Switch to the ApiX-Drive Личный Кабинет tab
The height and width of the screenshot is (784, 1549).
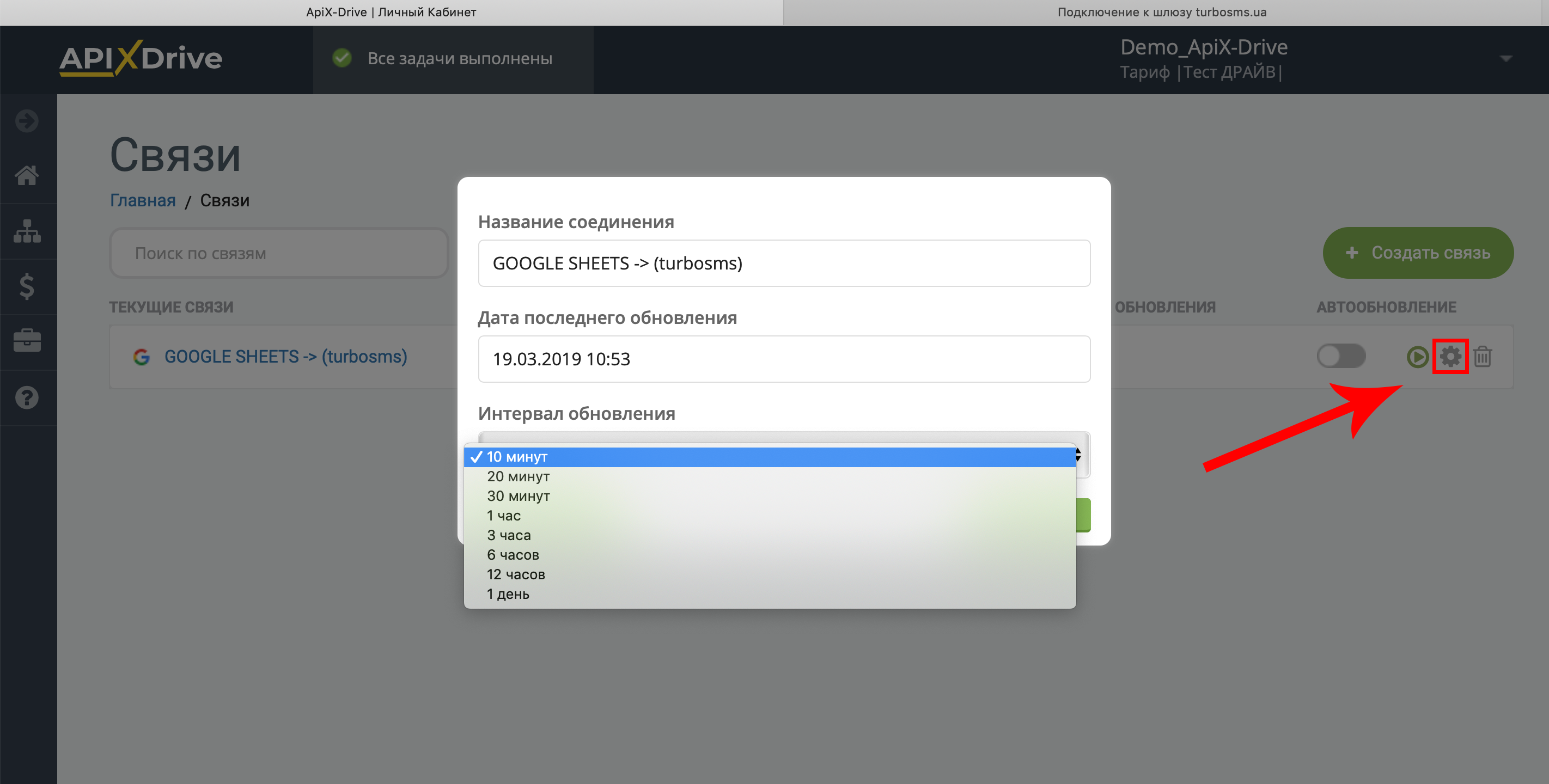pos(392,12)
